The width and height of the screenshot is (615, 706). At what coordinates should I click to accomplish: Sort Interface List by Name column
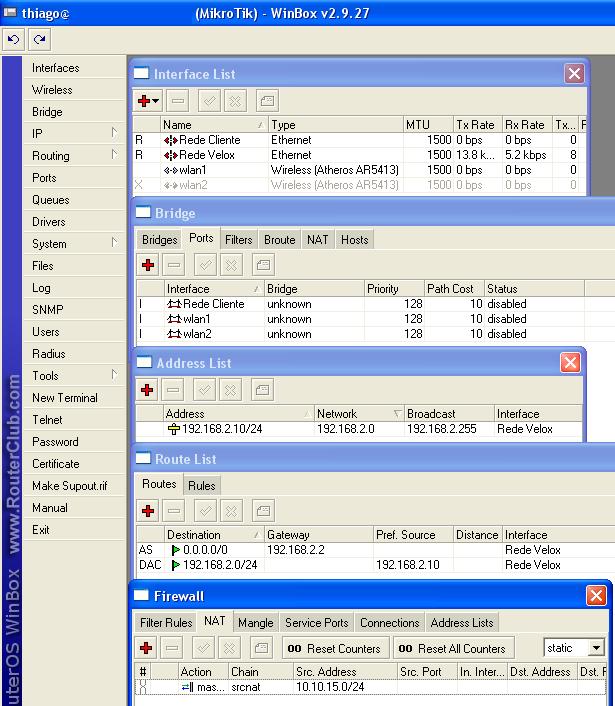click(214, 125)
